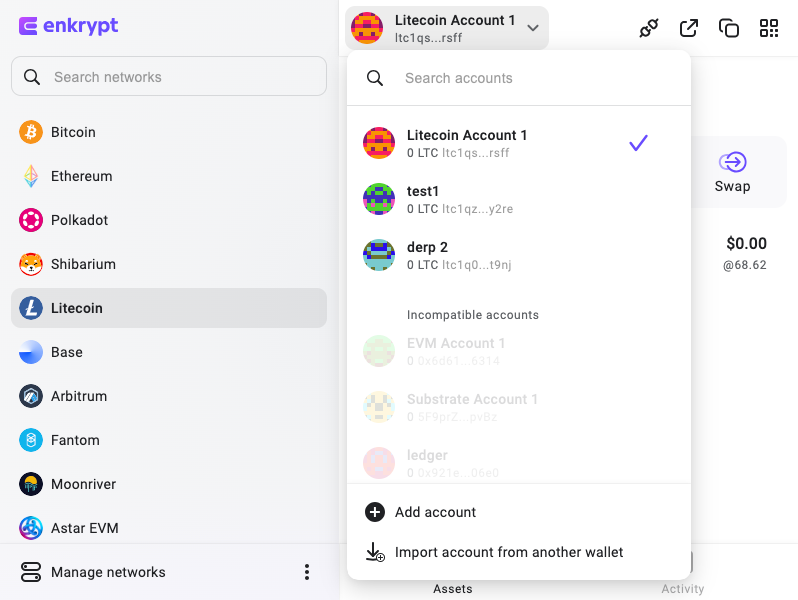The image size is (798, 600).
Task: Click the Litecoin logo icon
Action: (31, 308)
